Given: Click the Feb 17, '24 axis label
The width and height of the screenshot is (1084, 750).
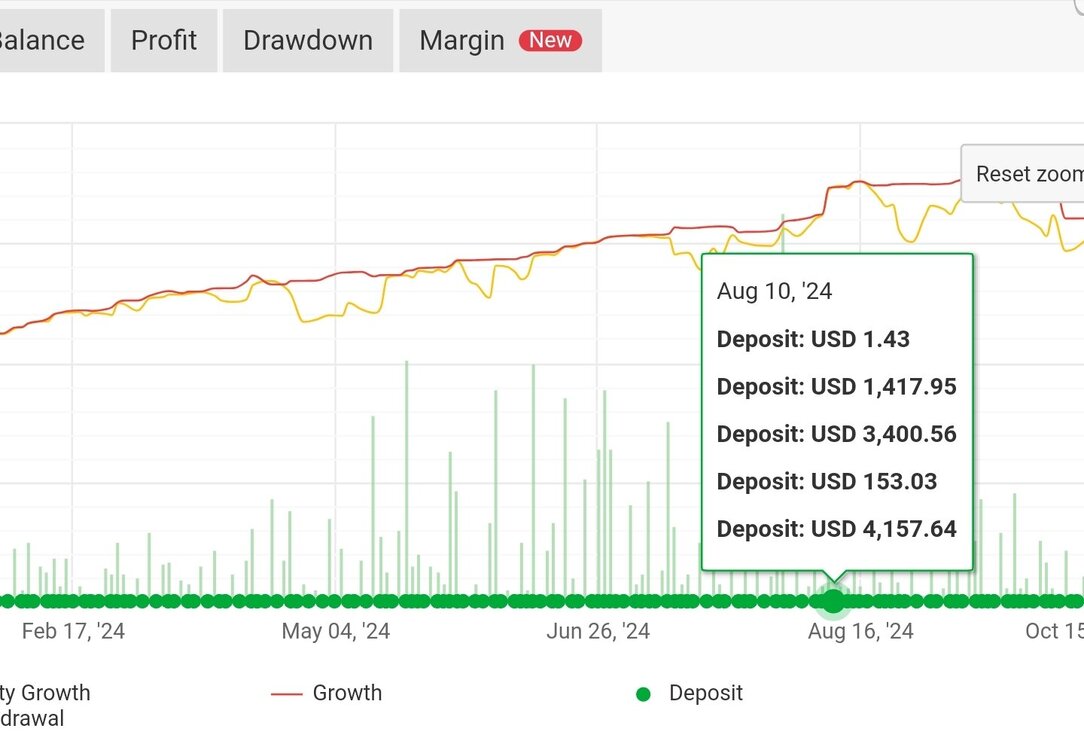Looking at the screenshot, I should click(73, 631).
